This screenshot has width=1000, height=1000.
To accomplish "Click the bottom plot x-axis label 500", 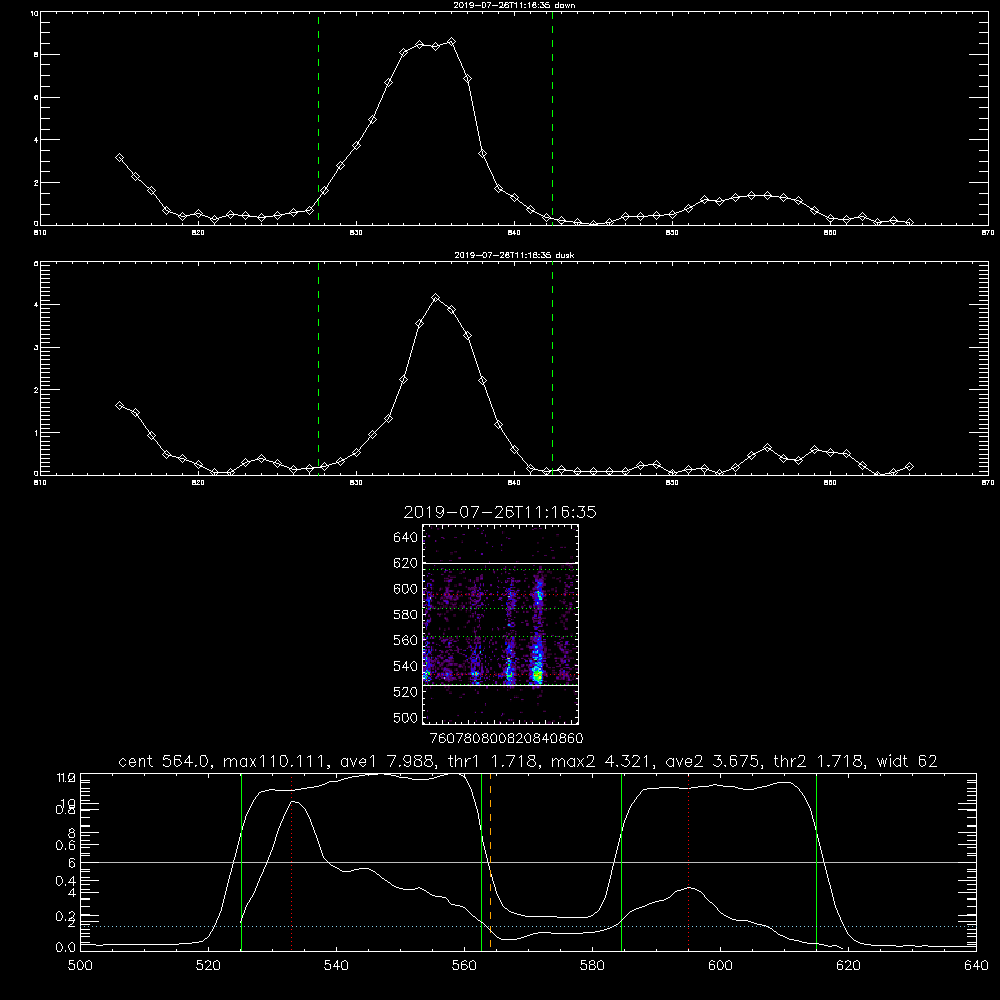I will point(80,966).
